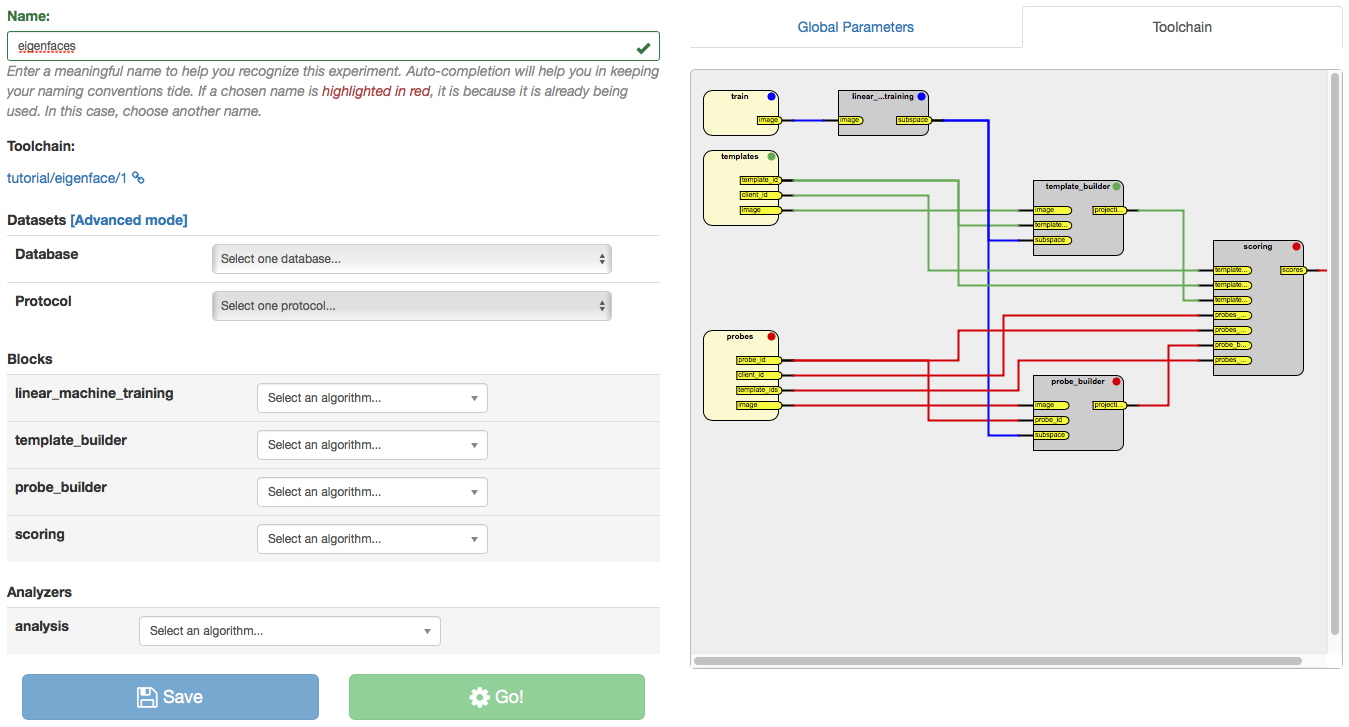Screen dimensions: 1349x727
Task: Toggle Advanced mode for Datasets
Action: [129, 220]
